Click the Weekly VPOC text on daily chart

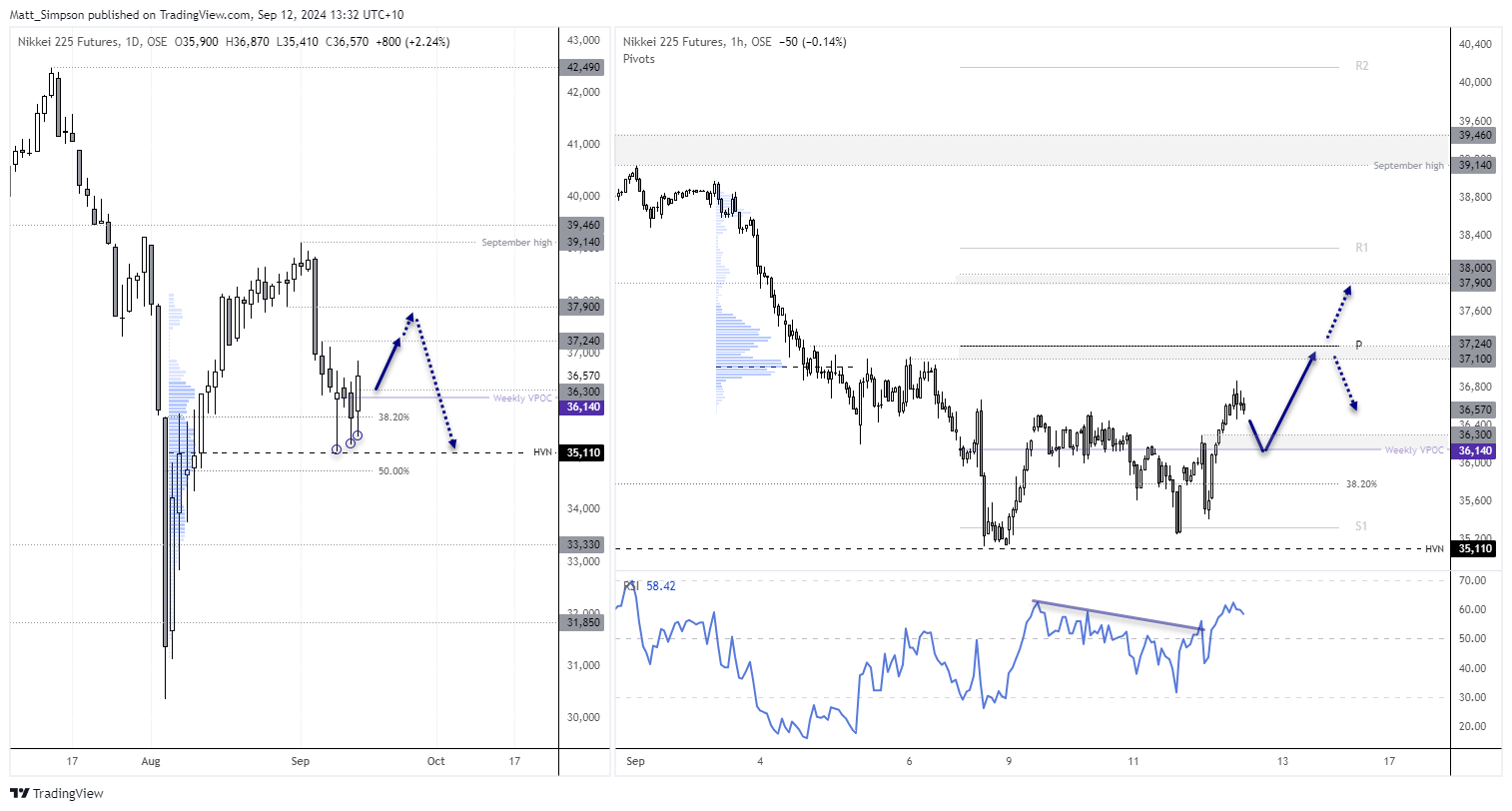[522, 399]
